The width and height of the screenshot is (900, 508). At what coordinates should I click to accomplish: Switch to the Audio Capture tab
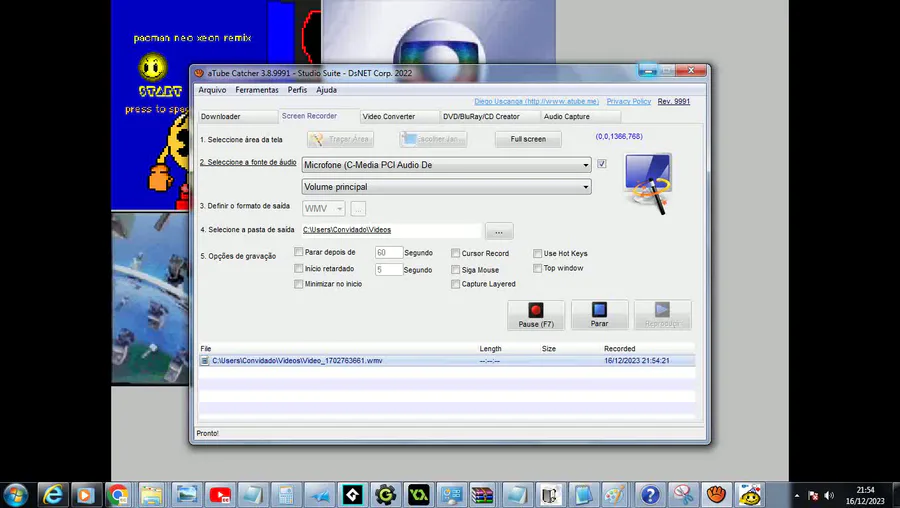580,117
